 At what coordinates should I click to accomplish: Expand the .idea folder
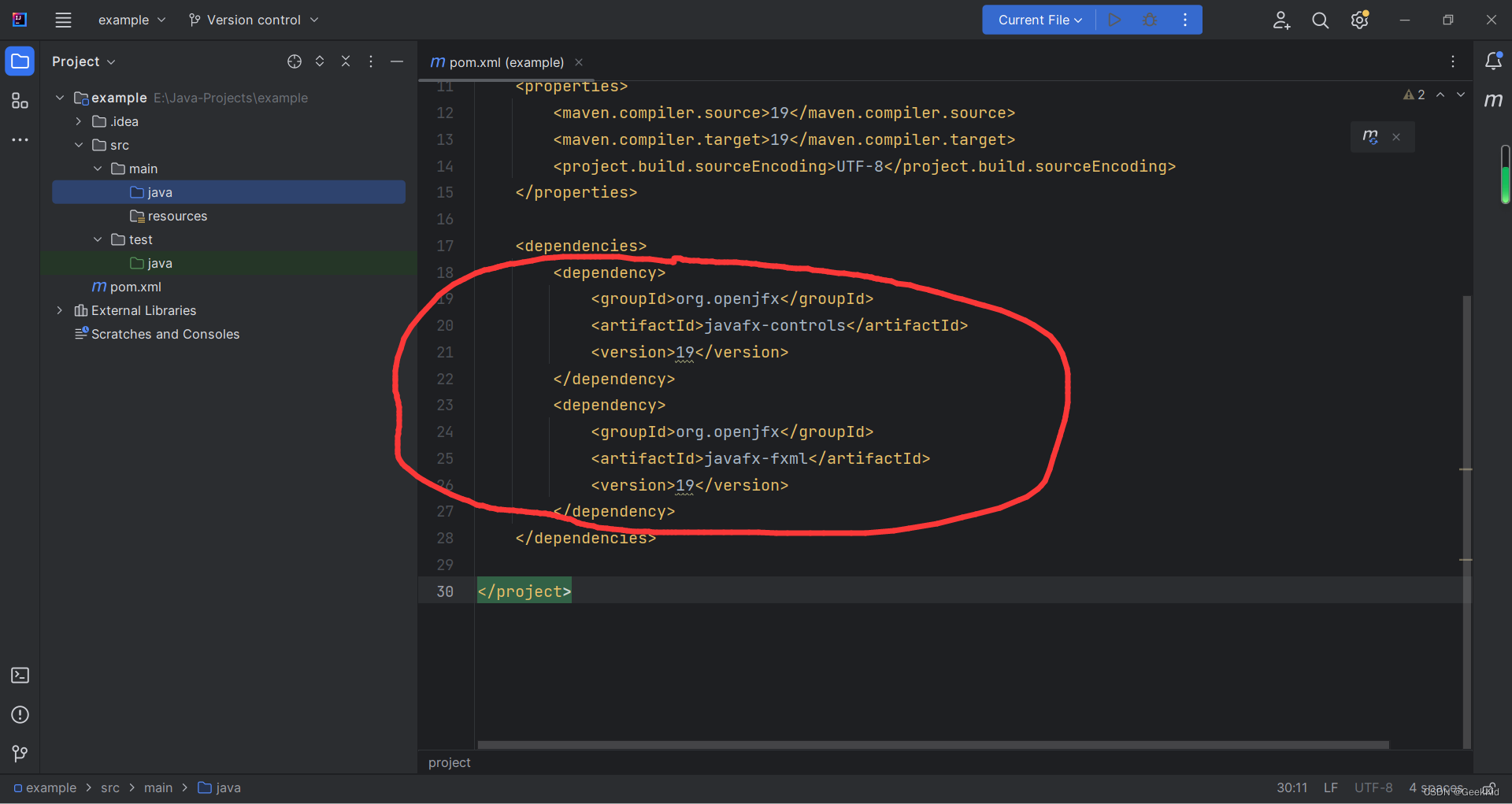click(79, 121)
